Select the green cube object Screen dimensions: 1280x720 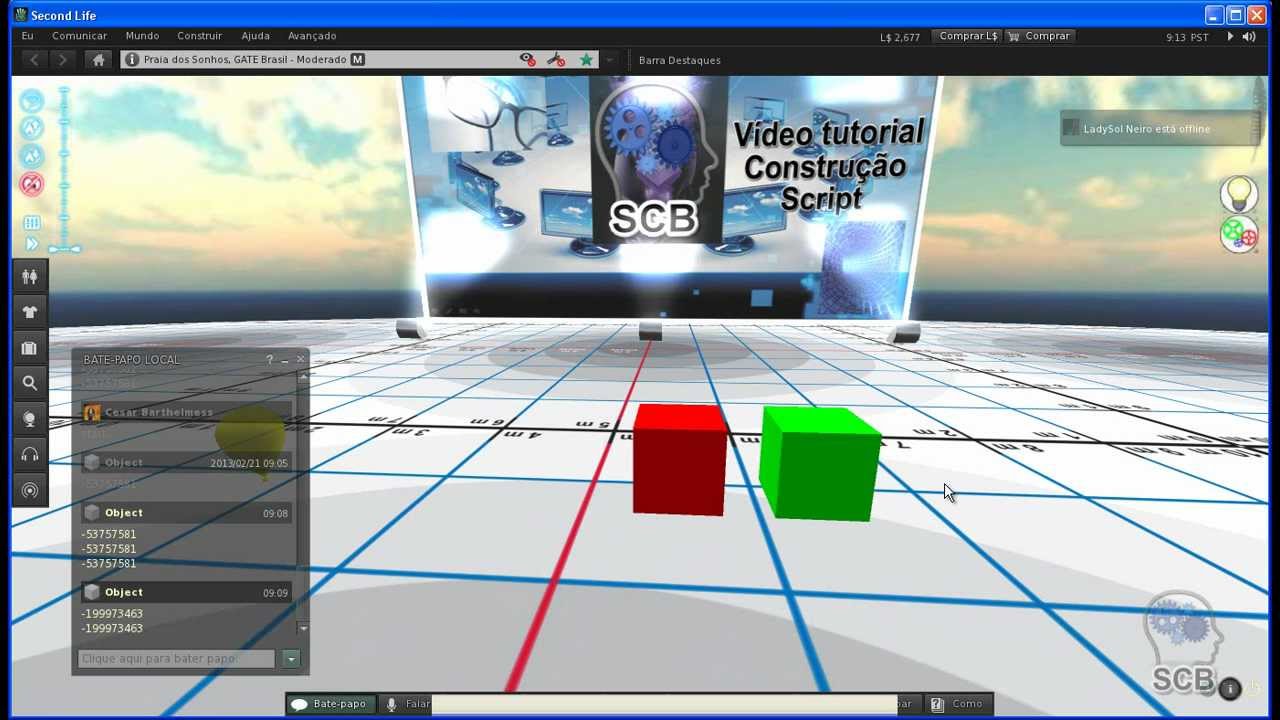819,462
